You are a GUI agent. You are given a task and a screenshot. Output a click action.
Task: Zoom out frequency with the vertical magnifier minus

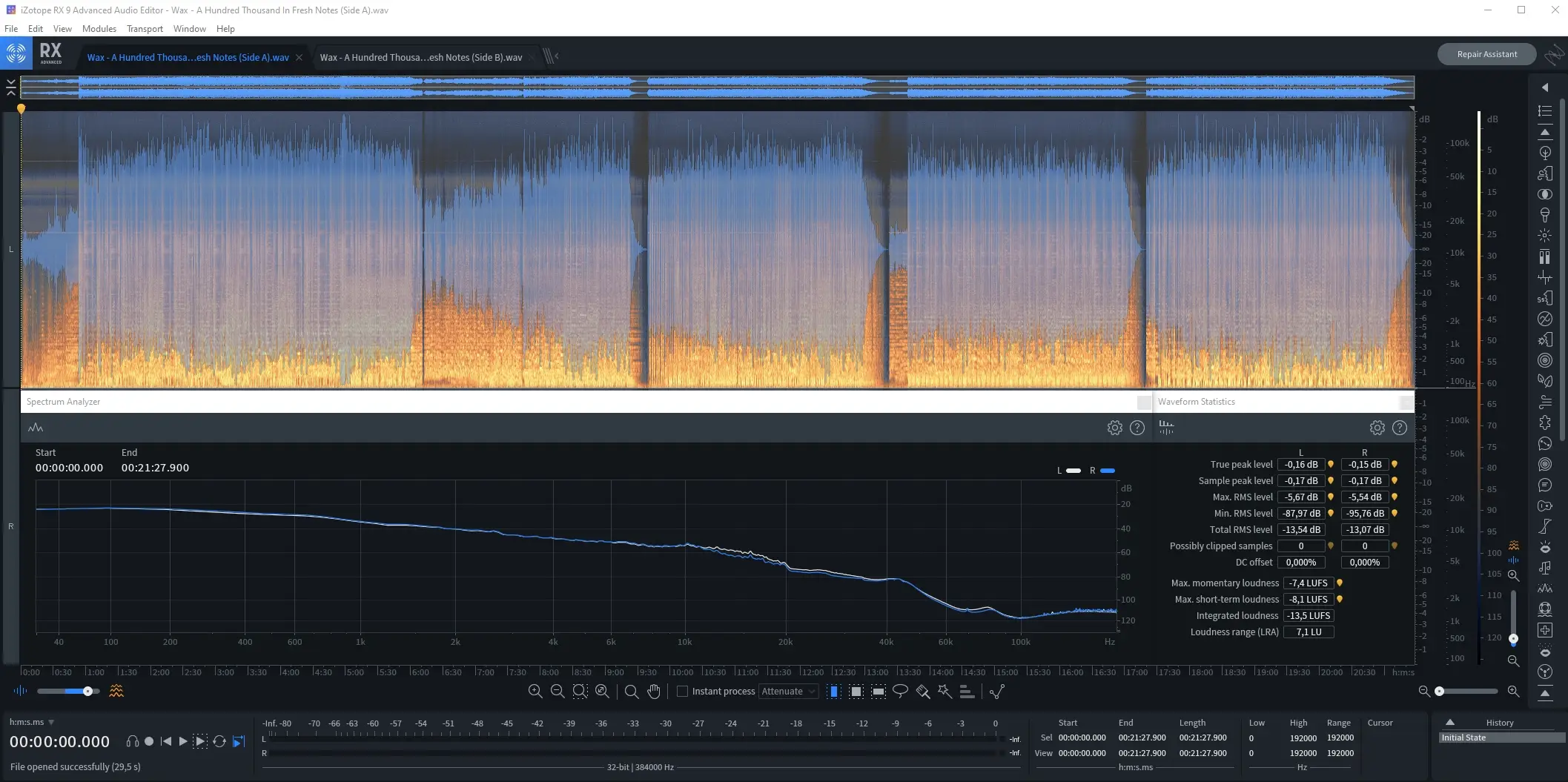tap(1513, 660)
